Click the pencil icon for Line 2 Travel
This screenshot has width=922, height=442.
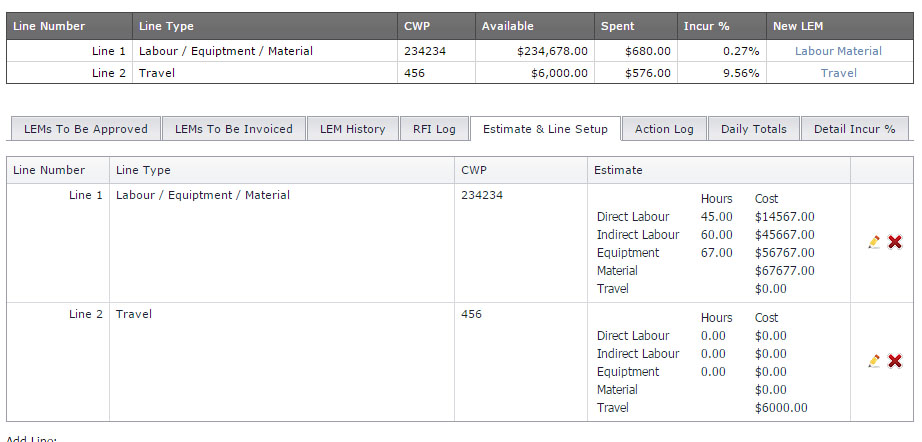click(875, 361)
